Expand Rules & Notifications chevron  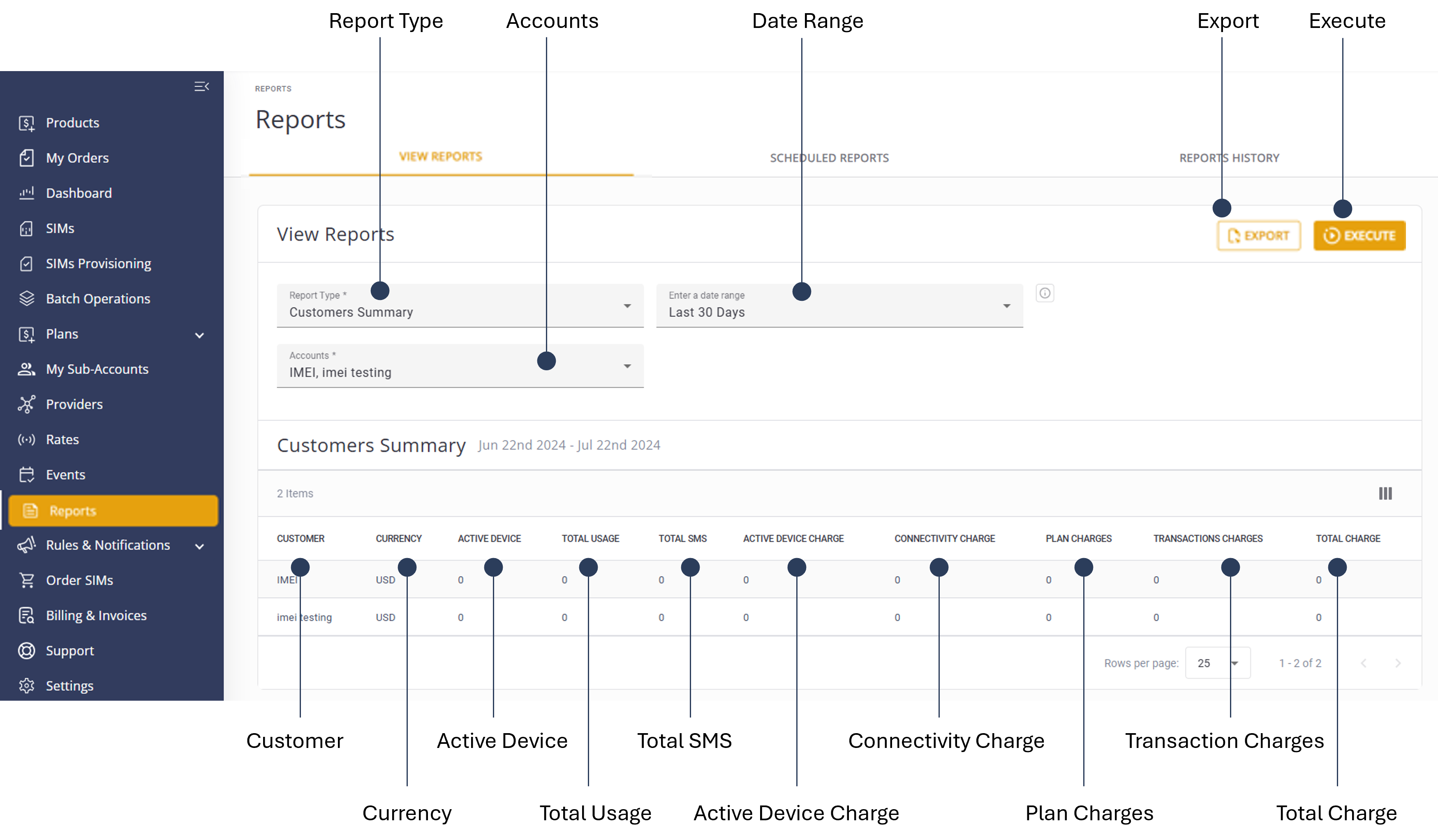click(x=199, y=546)
